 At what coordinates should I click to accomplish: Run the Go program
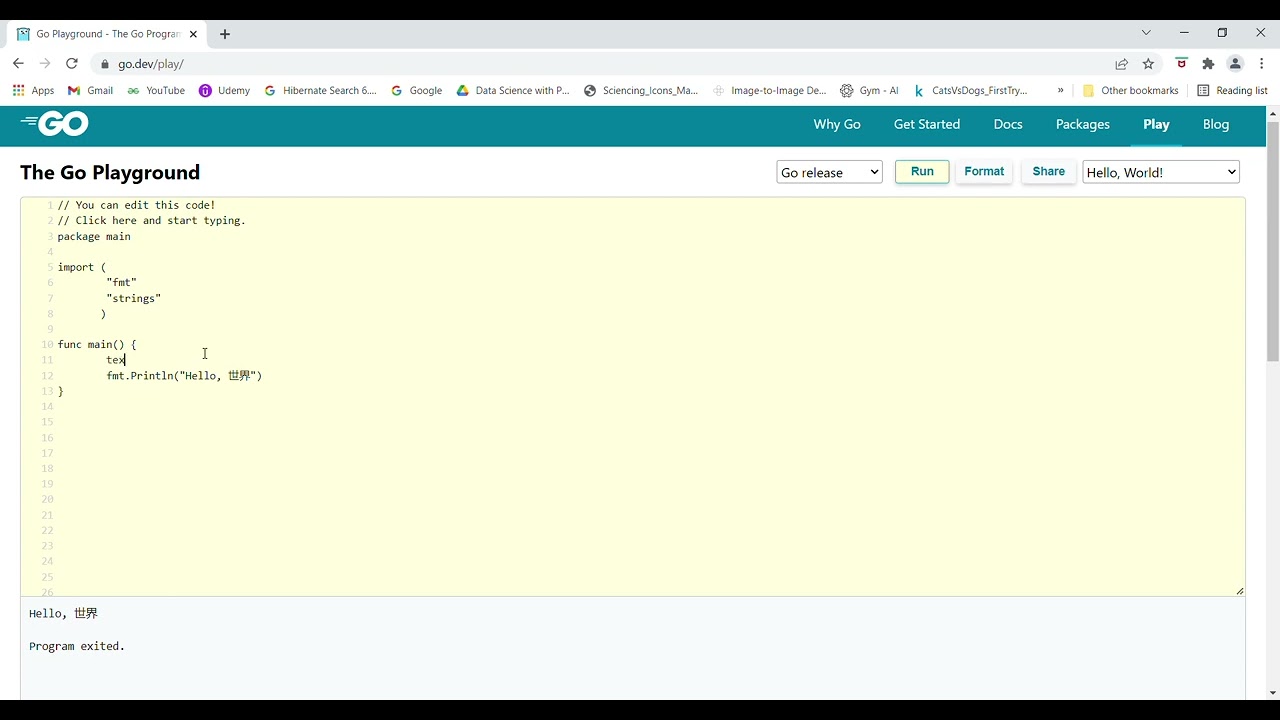coord(922,172)
